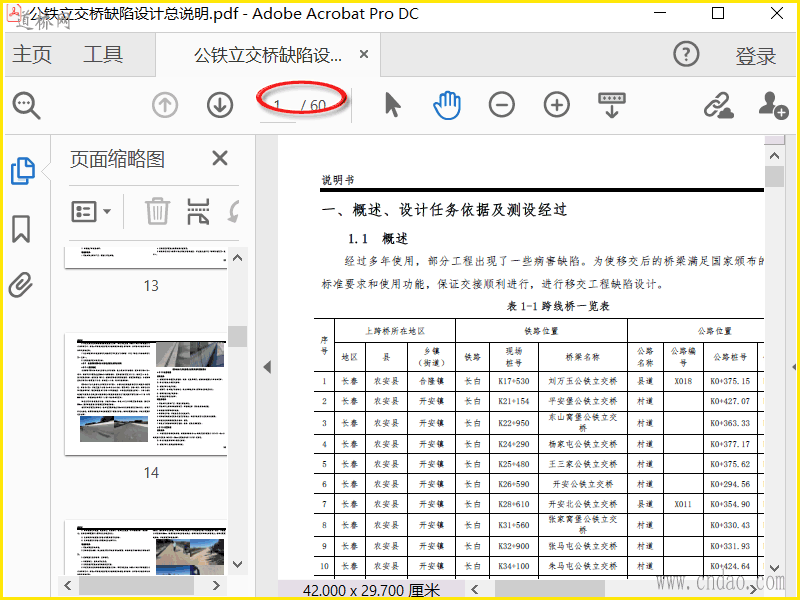This screenshot has width=800, height=600.
Task: Click the K0+375.15 table cell
Action: coord(730,381)
